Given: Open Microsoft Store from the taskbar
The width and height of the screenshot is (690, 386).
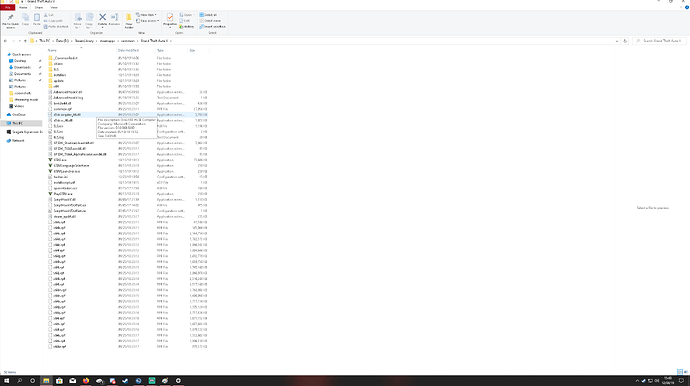Looking at the screenshot, I should [x=59, y=381].
